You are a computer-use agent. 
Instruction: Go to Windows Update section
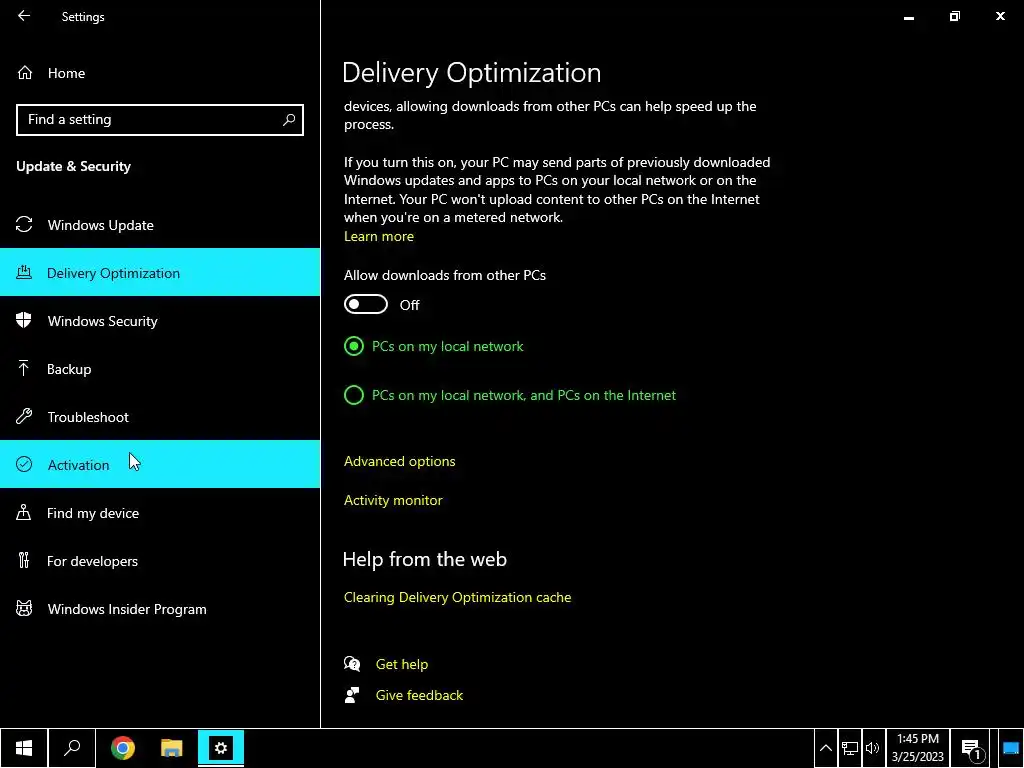pyautogui.click(x=160, y=225)
